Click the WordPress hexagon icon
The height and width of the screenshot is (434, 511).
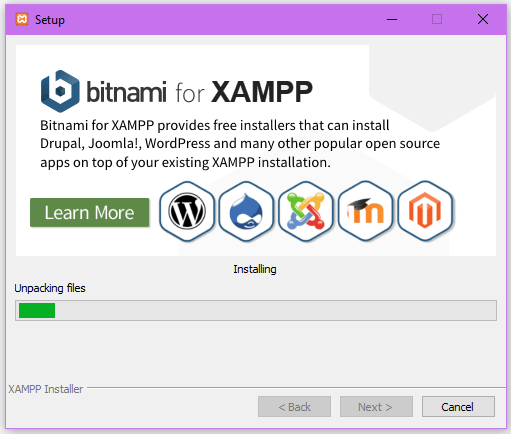click(x=187, y=211)
